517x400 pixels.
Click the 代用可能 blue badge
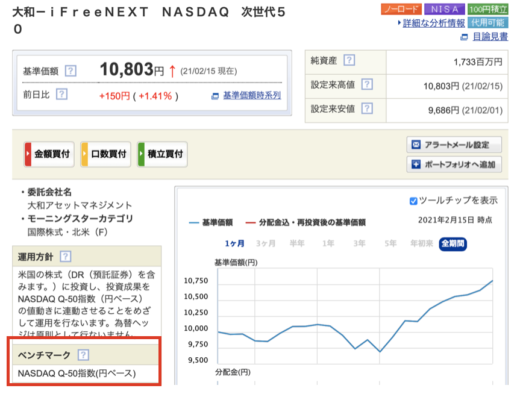point(488,22)
